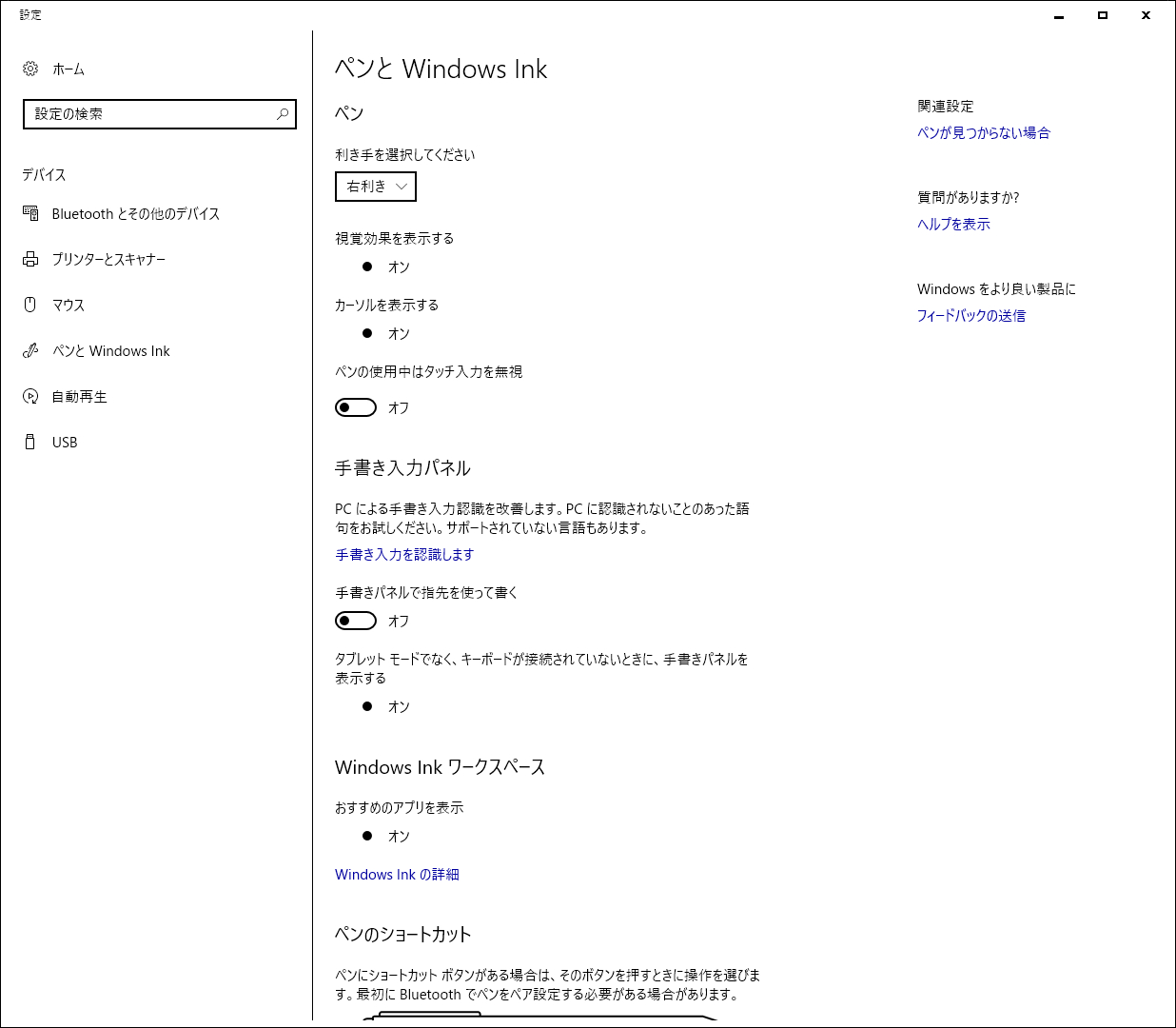Click the mouse icon in sidebar

pos(30,305)
